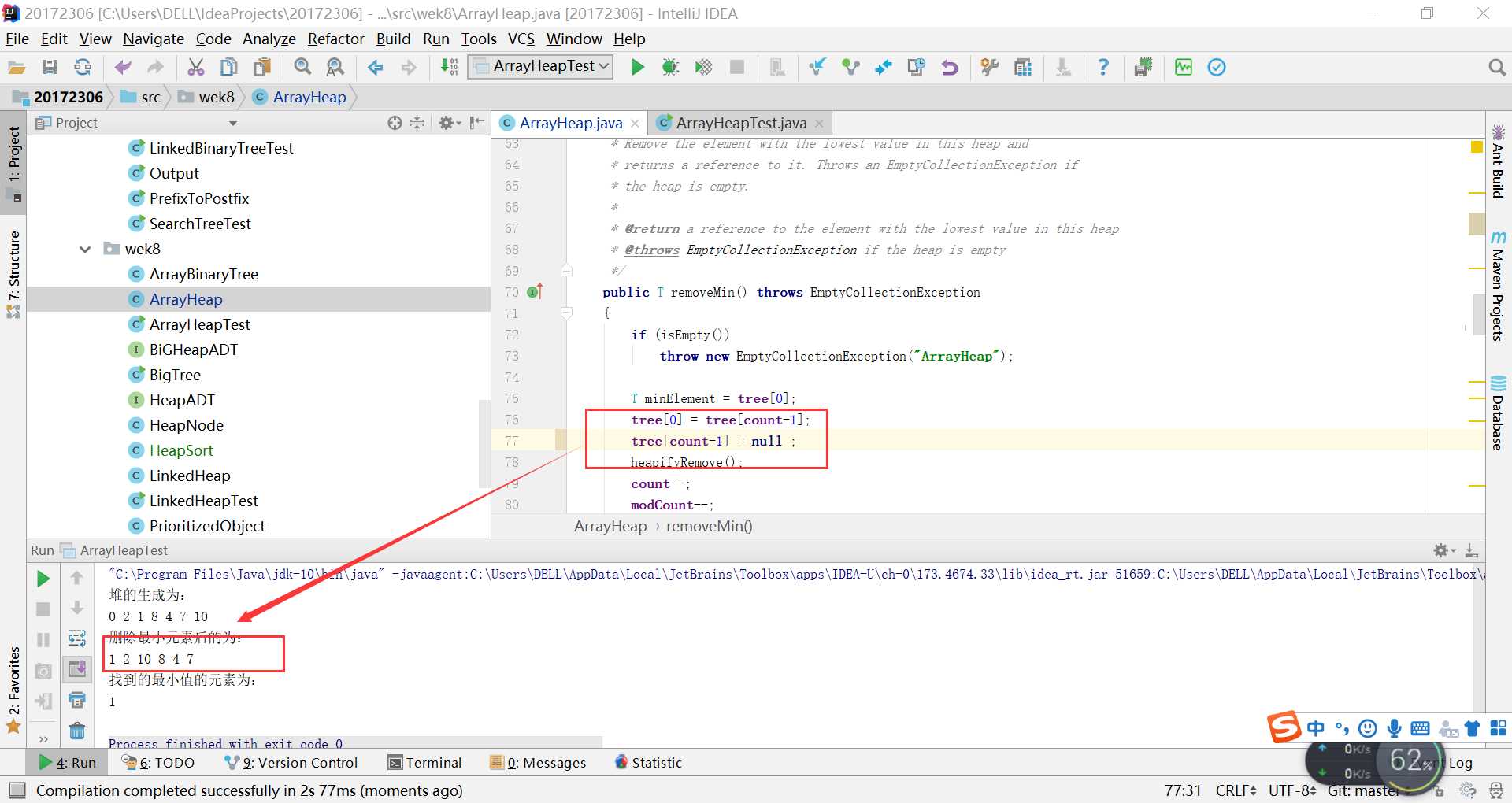Click the Synchronize toolbar icon

tap(83, 68)
